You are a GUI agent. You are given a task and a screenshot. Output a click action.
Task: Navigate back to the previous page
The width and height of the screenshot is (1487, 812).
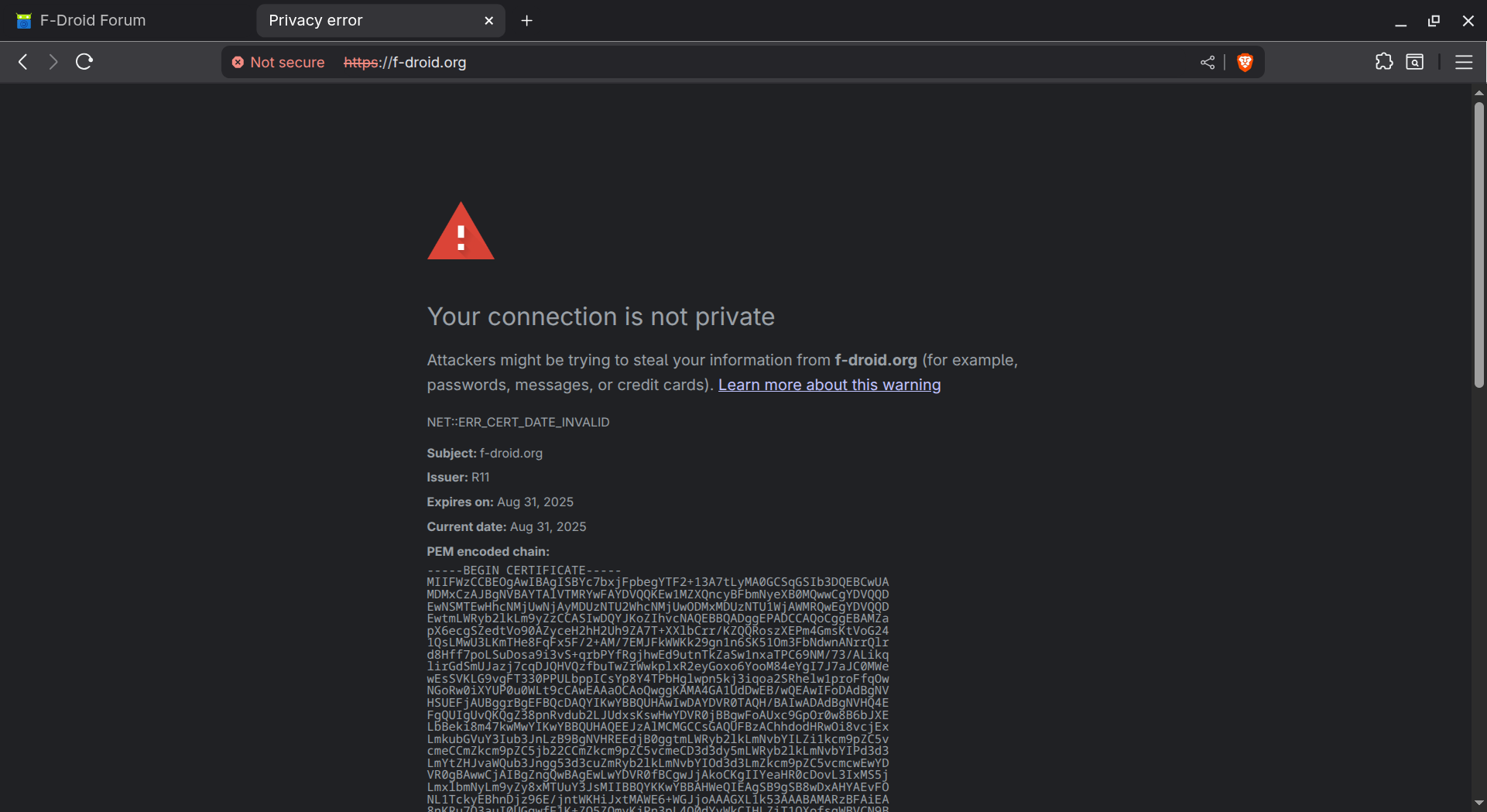[x=22, y=62]
